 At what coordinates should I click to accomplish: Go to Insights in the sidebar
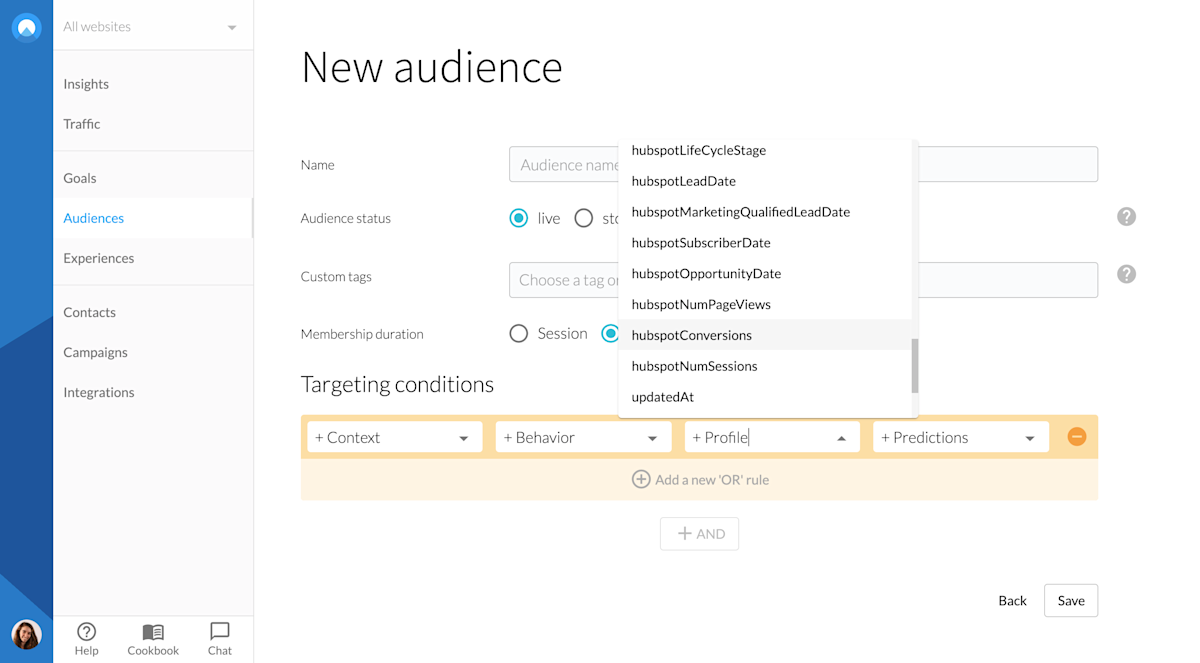click(86, 84)
